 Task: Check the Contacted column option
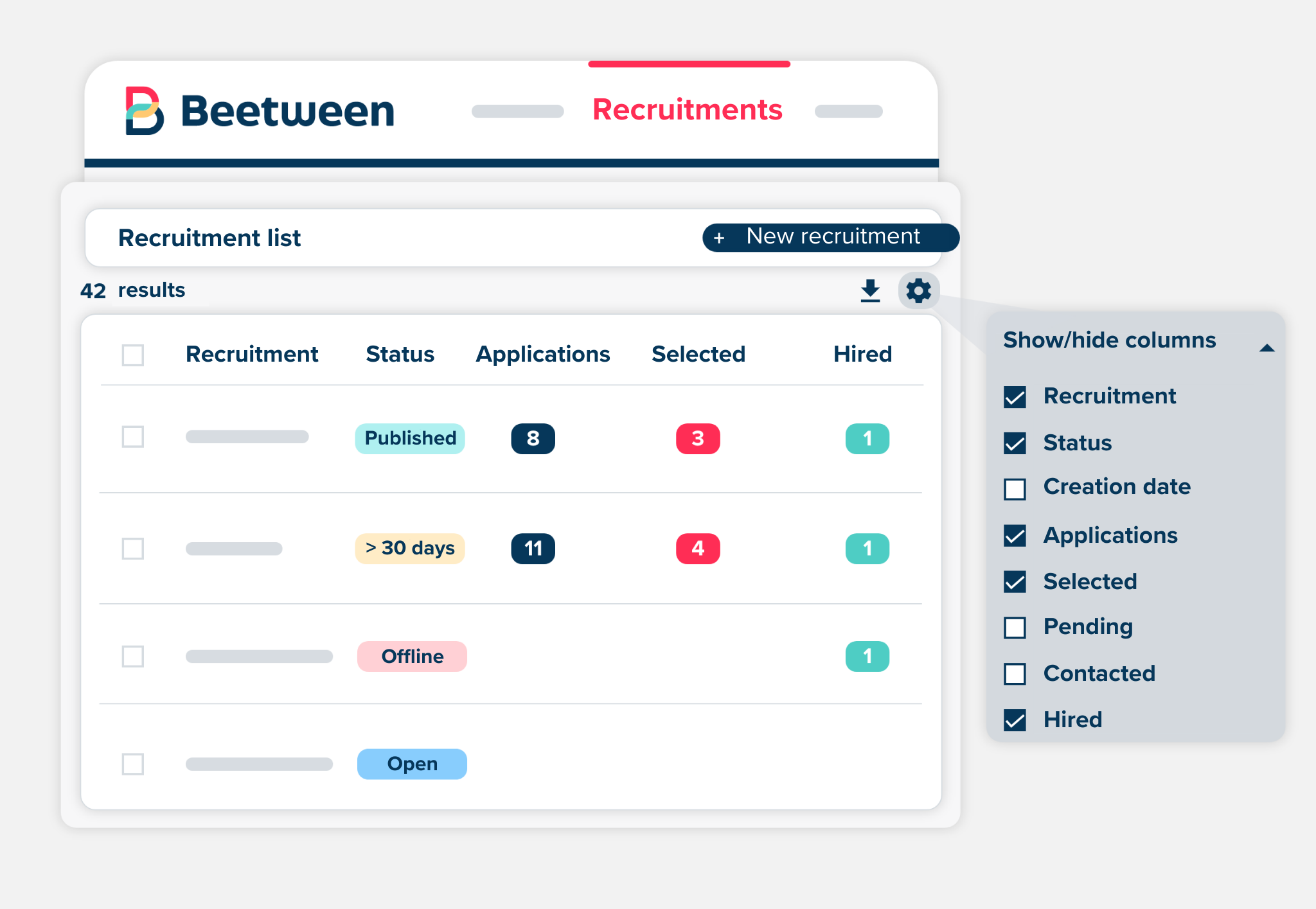1015,674
